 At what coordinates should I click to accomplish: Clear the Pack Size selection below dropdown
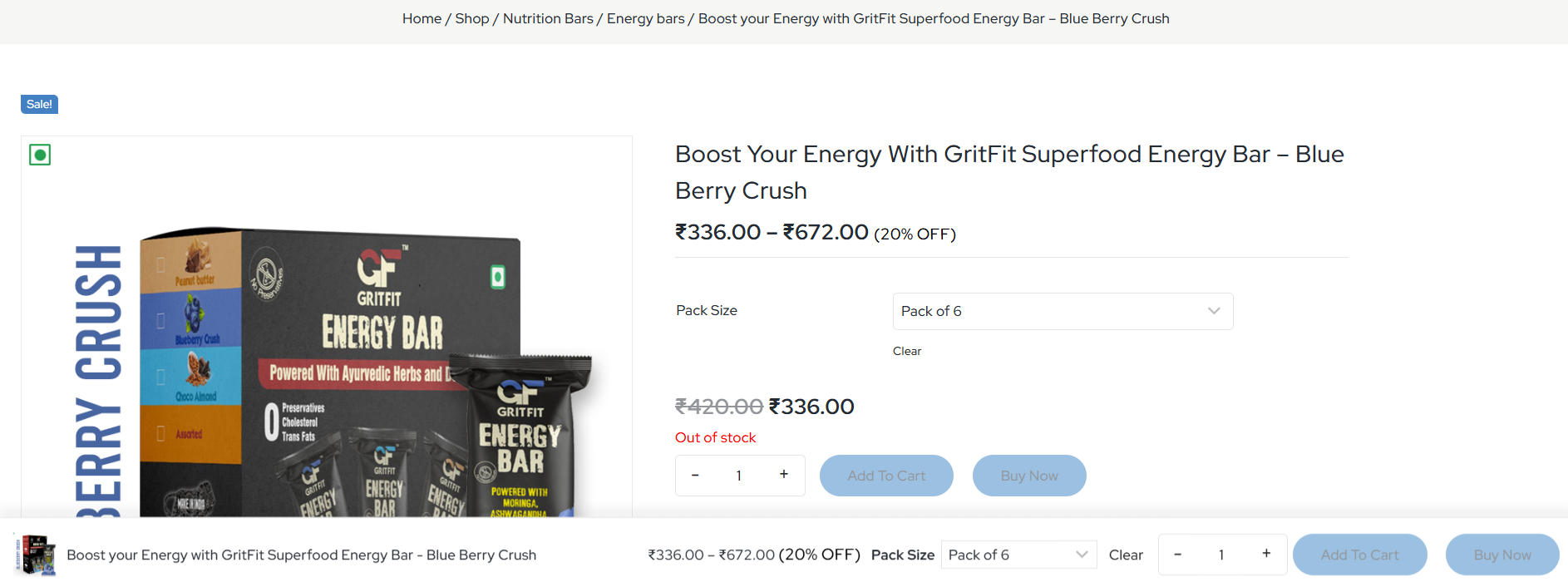point(907,351)
